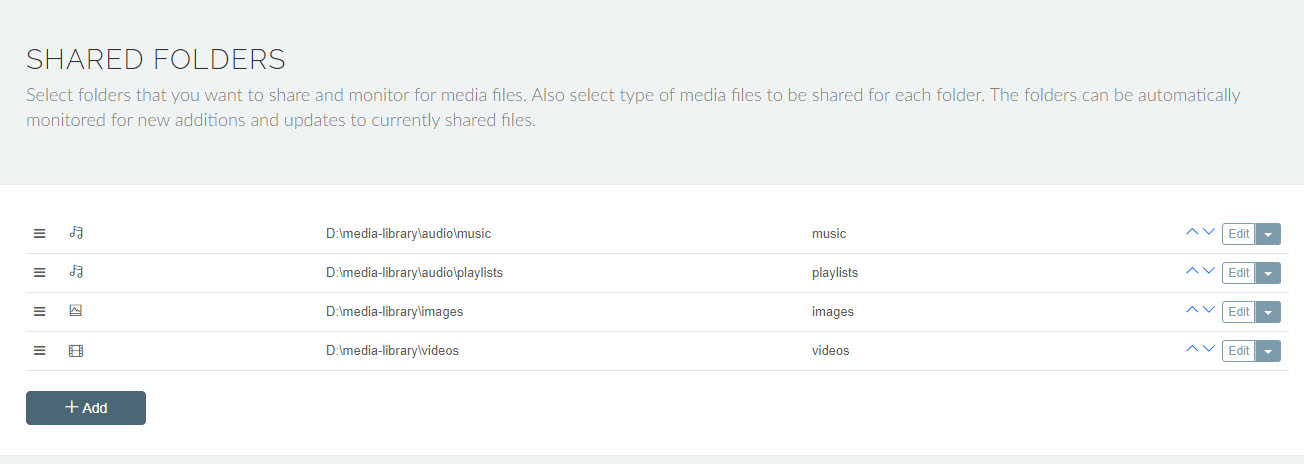This screenshot has width=1304, height=464.
Task: Click the film strip icon in videos row
Action: coord(76,350)
